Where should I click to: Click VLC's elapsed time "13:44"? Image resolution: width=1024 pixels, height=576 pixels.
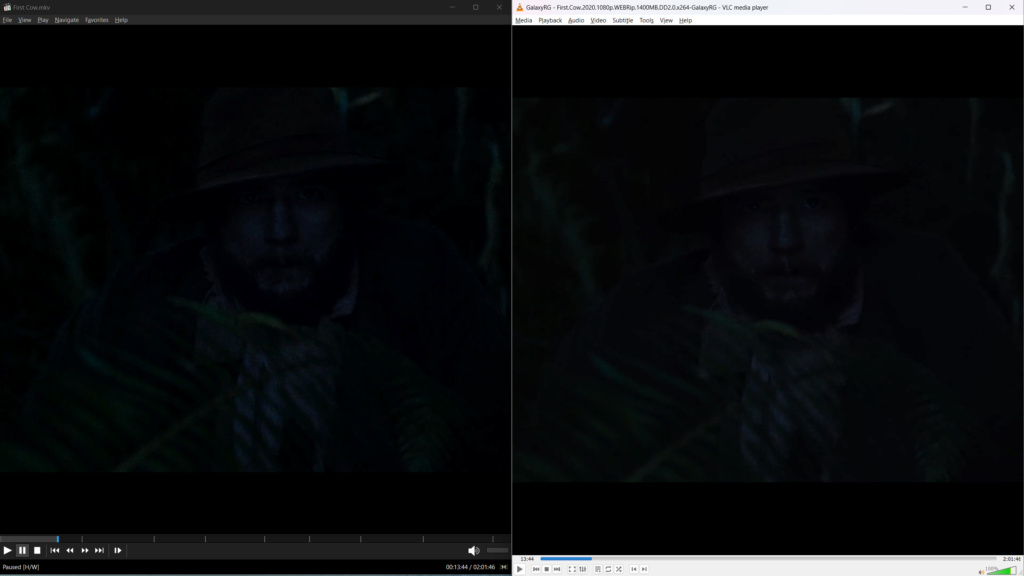[x=527, y=559]
